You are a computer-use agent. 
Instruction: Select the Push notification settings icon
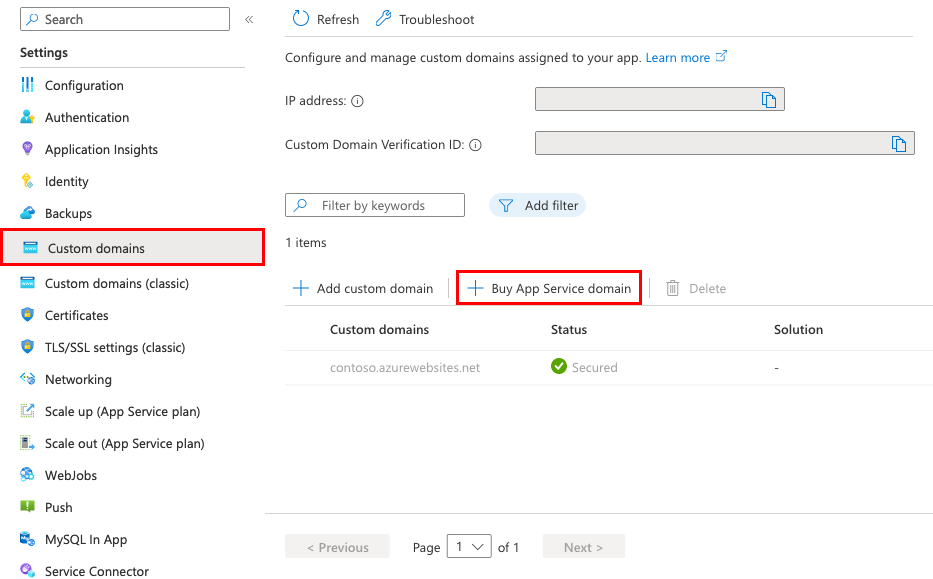[x=27, y=507]
